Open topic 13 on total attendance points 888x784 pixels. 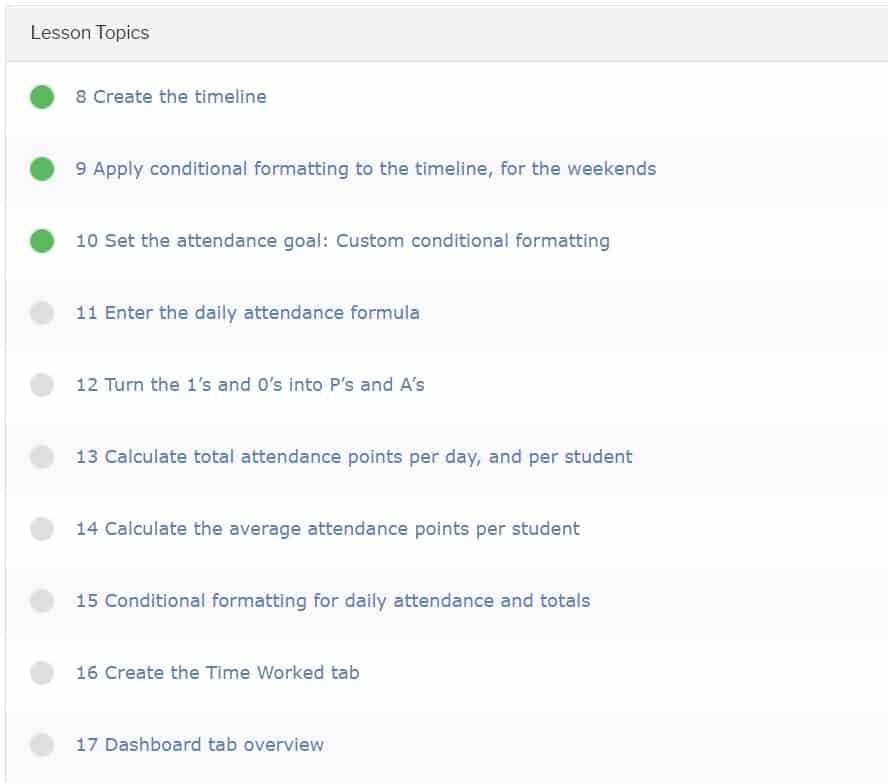click(x=354, y=457)
